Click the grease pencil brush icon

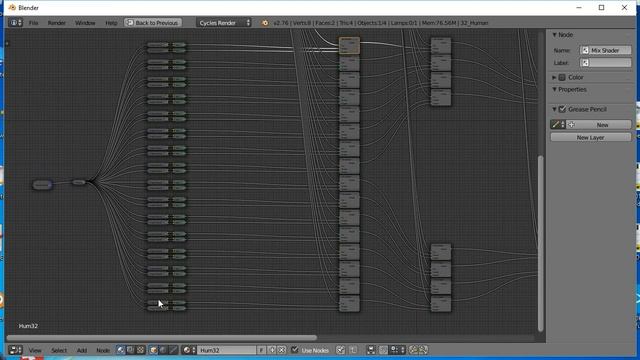[556, 124]
